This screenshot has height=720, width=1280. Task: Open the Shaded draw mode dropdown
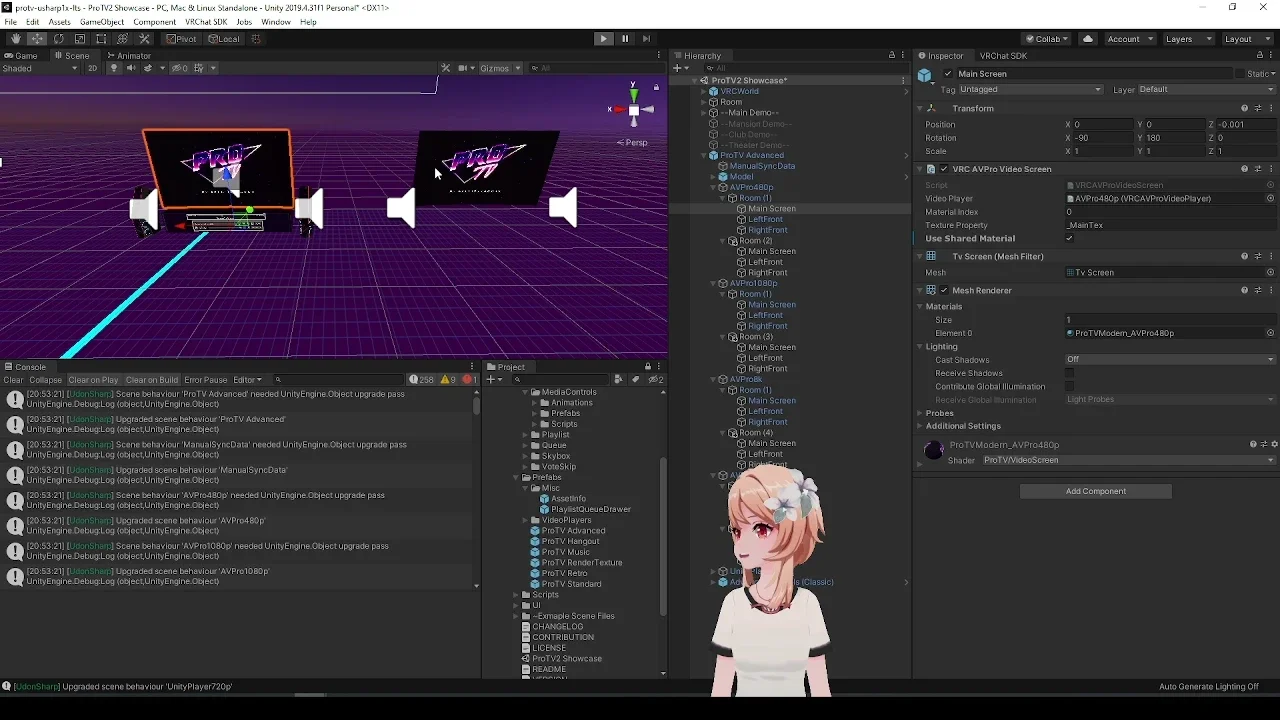[38, 68]
